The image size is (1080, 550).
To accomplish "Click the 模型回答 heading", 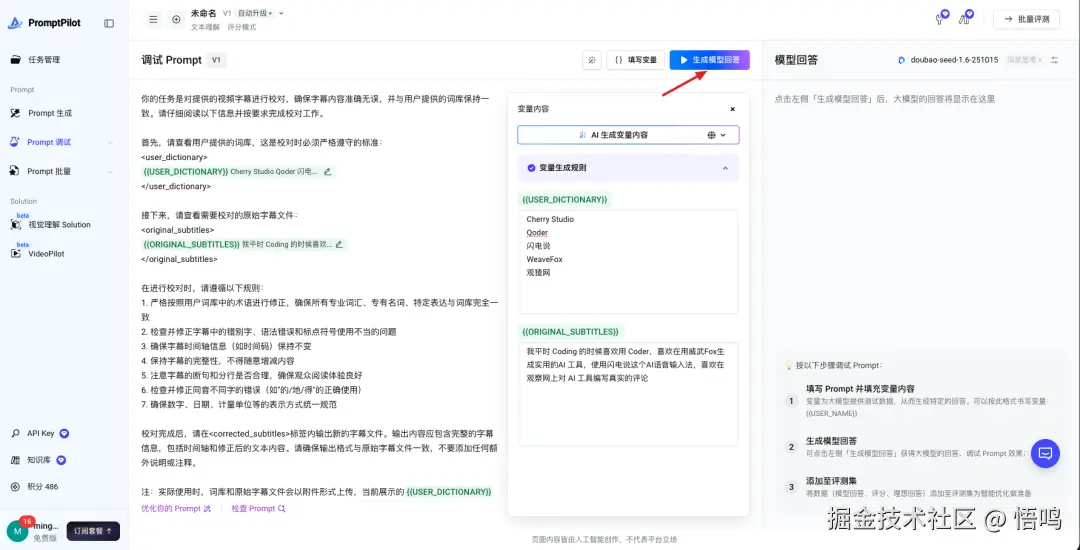I will pos(796,60).
